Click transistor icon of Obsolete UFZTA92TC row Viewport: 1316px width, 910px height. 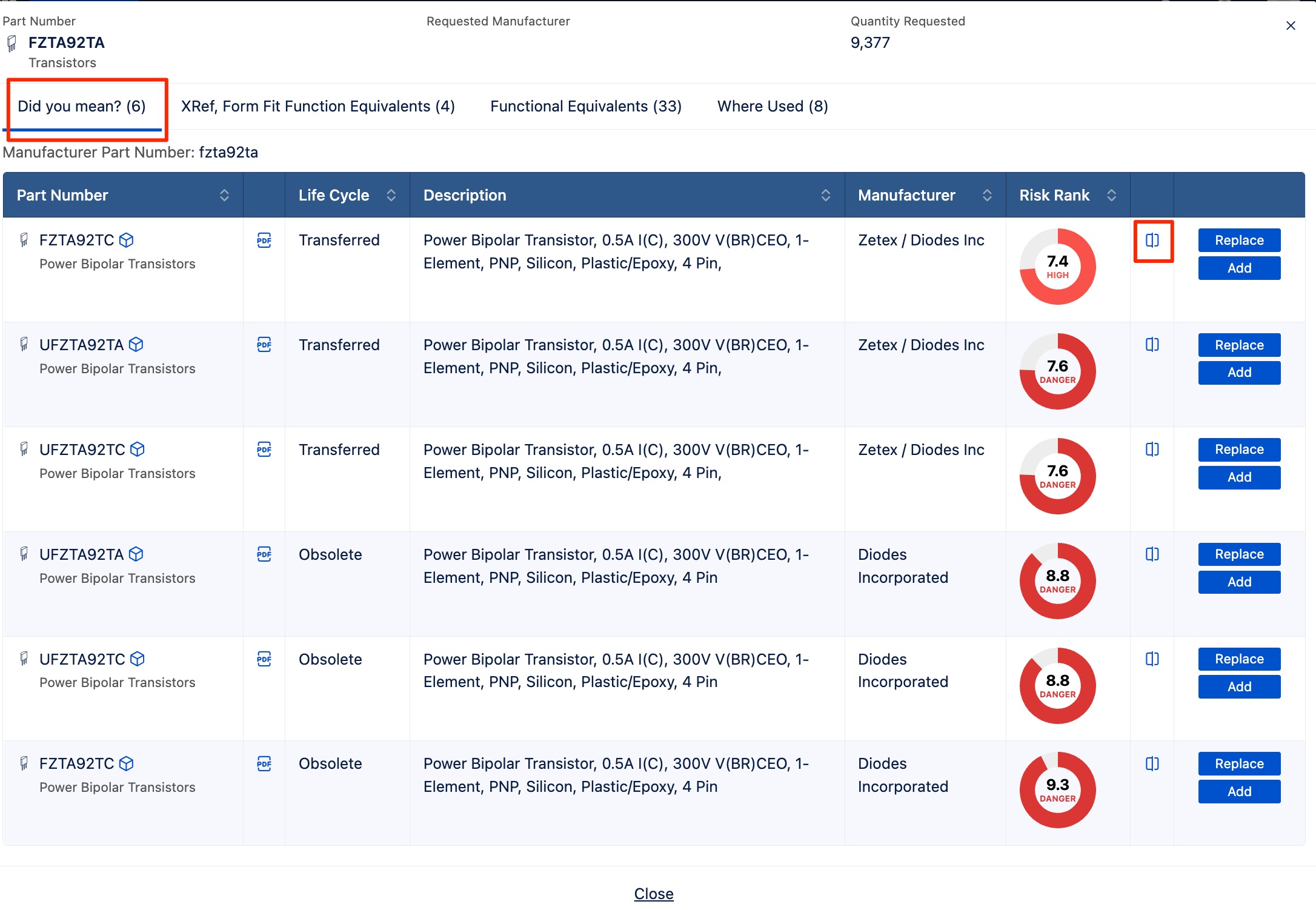pos(24,659)
